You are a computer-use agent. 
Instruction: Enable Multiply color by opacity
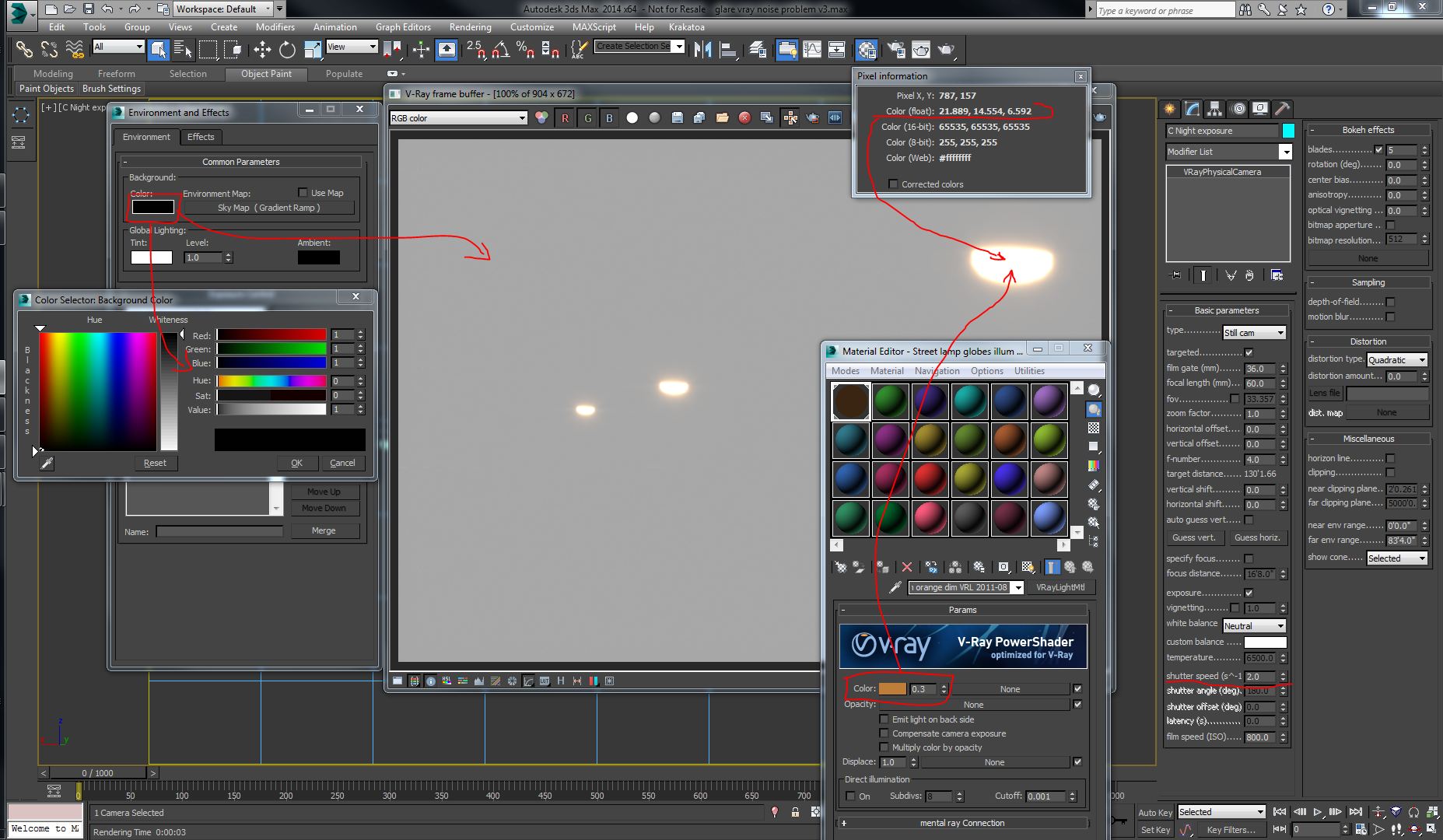point(884,747)
